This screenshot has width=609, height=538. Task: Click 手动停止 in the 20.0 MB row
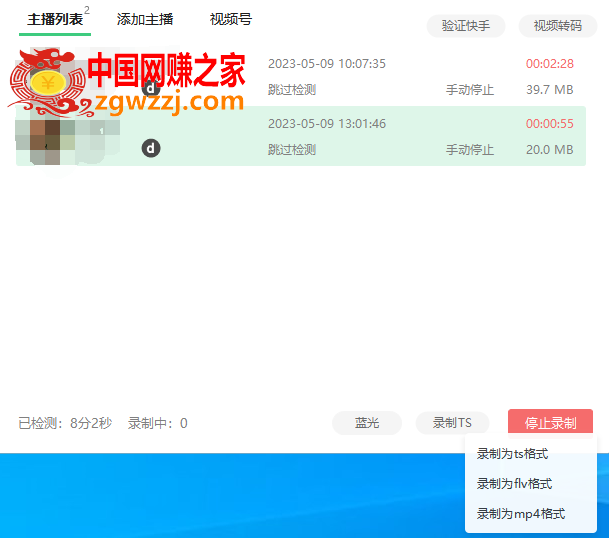click(470, 150)
